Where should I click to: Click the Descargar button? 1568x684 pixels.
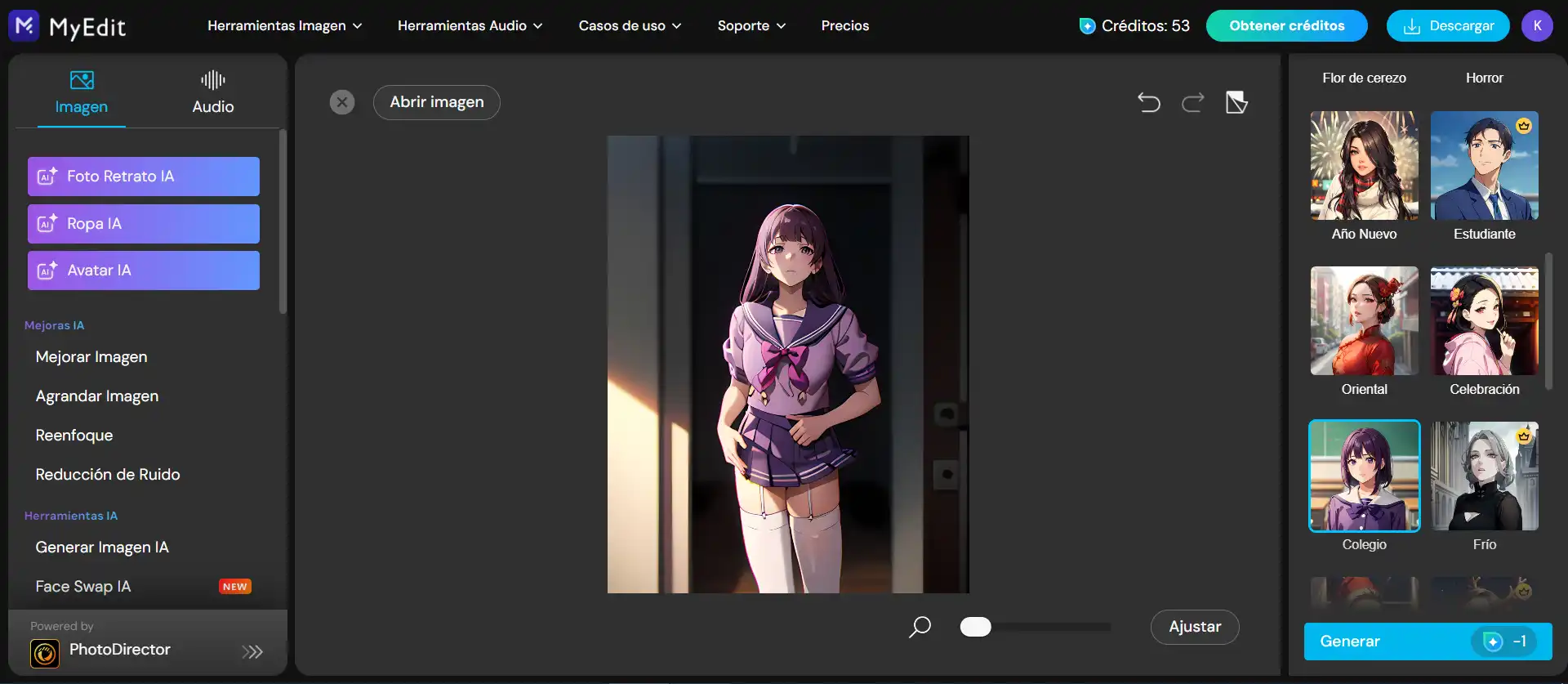[x=1448, y=26]
